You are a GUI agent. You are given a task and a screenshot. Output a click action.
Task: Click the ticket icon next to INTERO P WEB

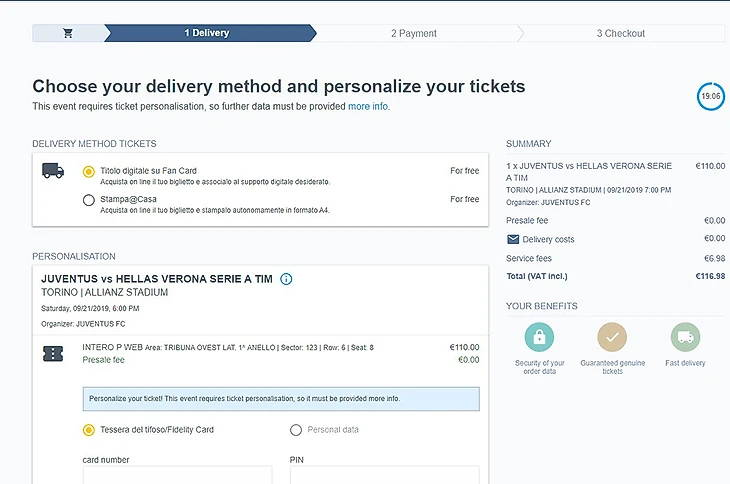(x=53, y=353)
